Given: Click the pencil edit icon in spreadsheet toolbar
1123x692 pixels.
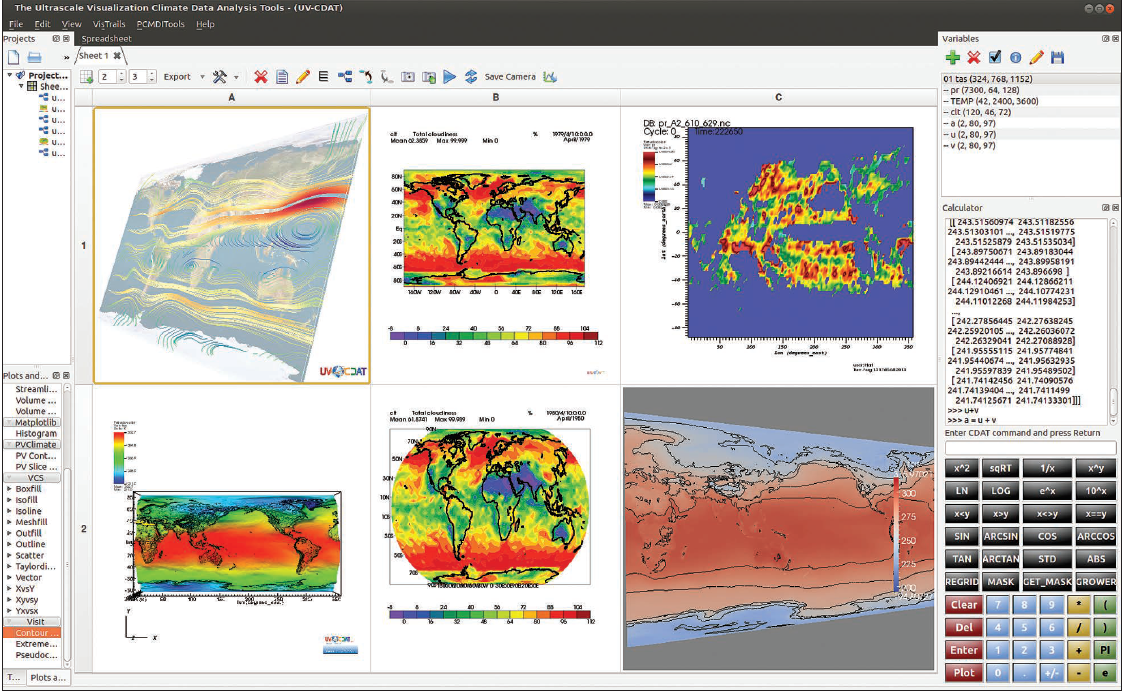Looking at the screenshot, I should pyautogui.click(x=303, y=76).
